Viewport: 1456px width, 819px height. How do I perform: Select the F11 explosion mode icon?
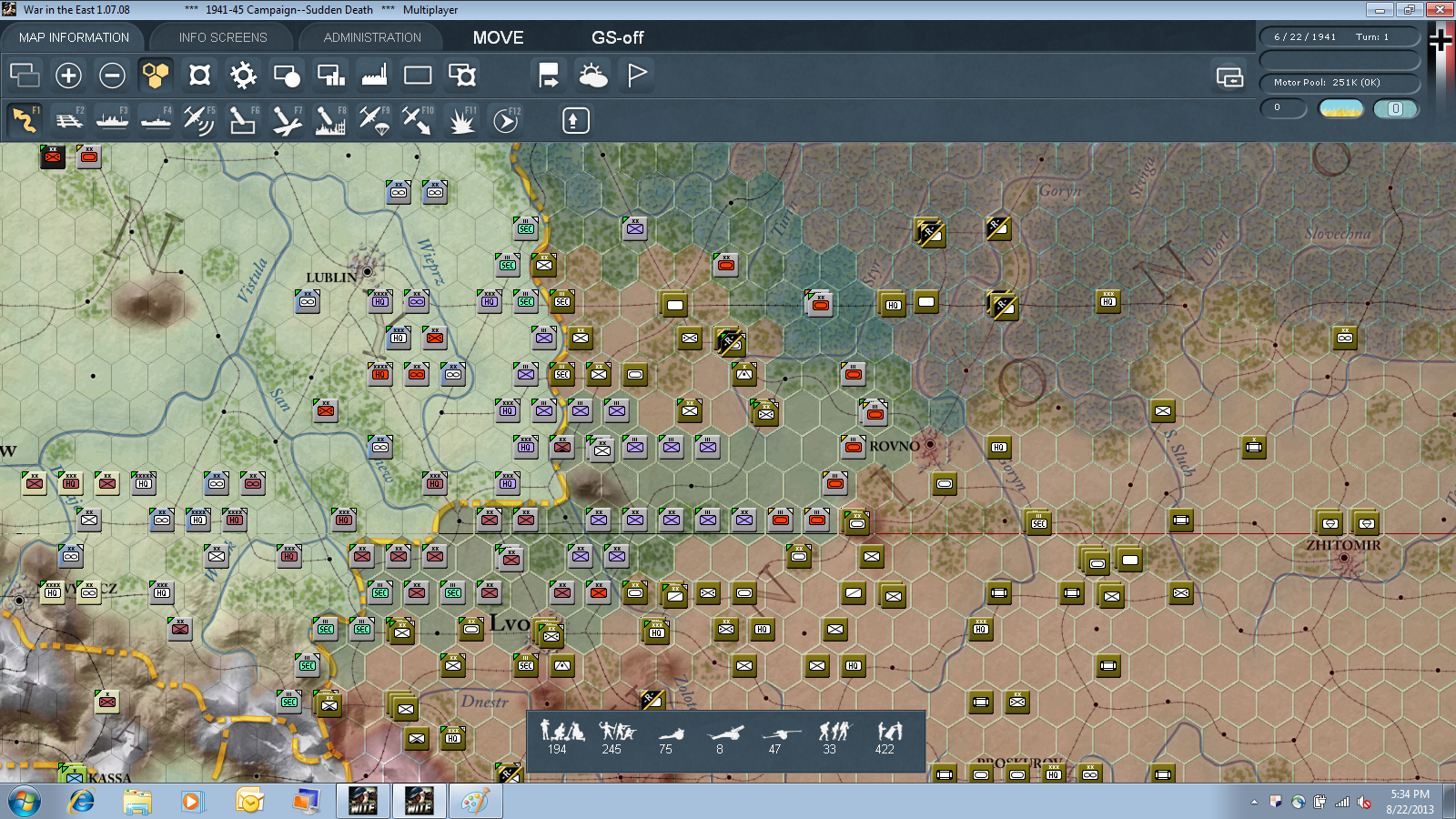pos(461,120)
